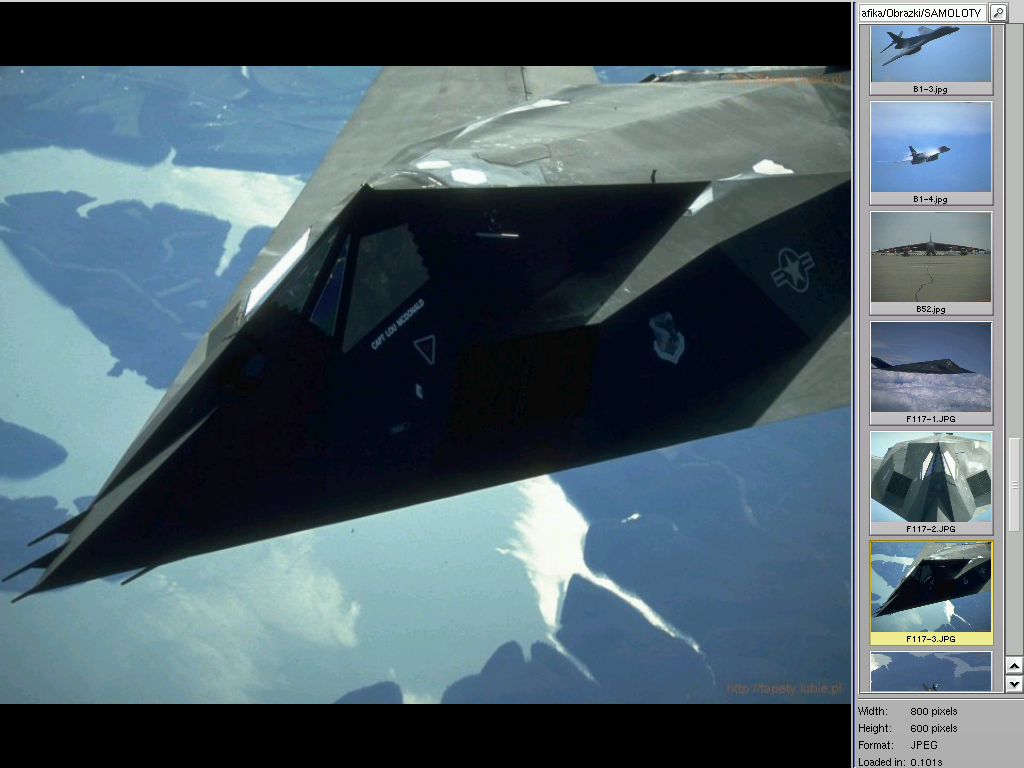Click the 'Loaded in:' label

tap(881, 761)
